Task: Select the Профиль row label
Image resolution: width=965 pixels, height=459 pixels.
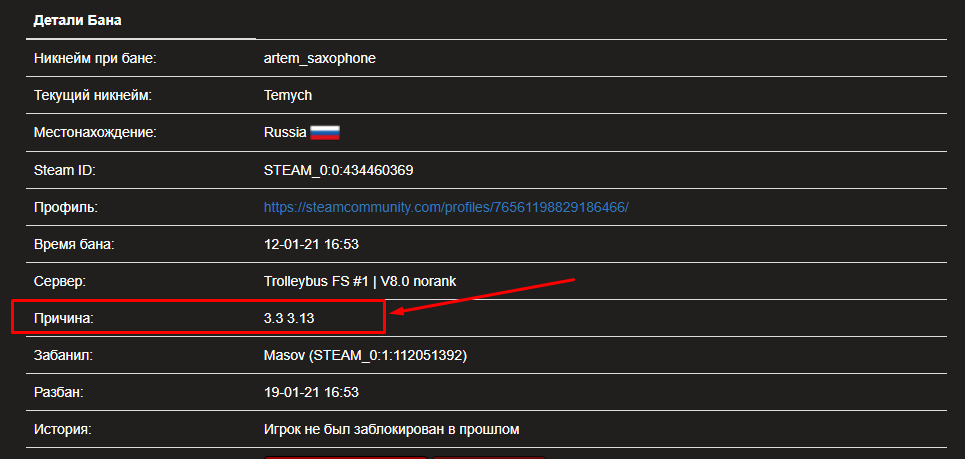Action: point(66,207)
